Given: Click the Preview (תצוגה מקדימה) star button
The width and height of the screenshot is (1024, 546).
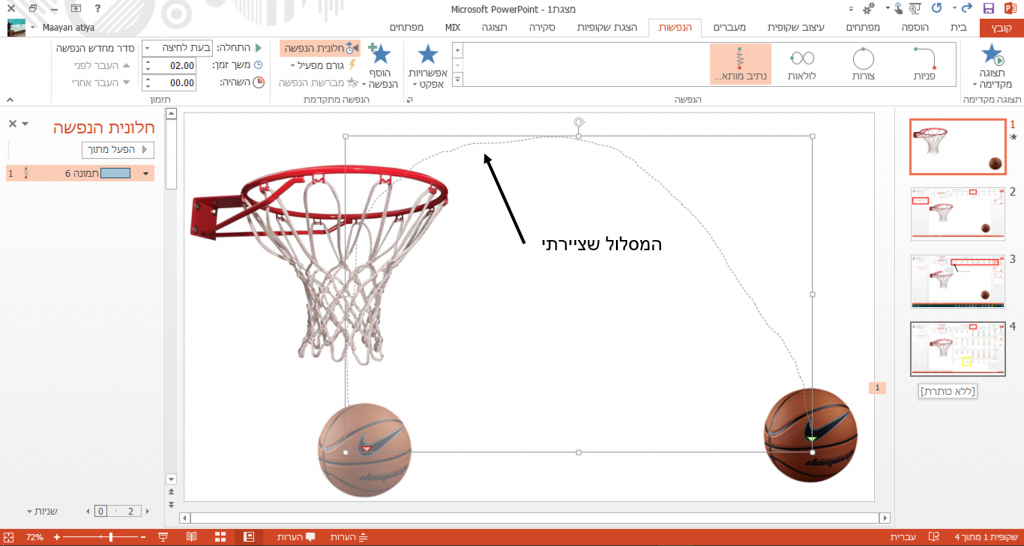Looking at the screenshot, I should tap(991, 66).
